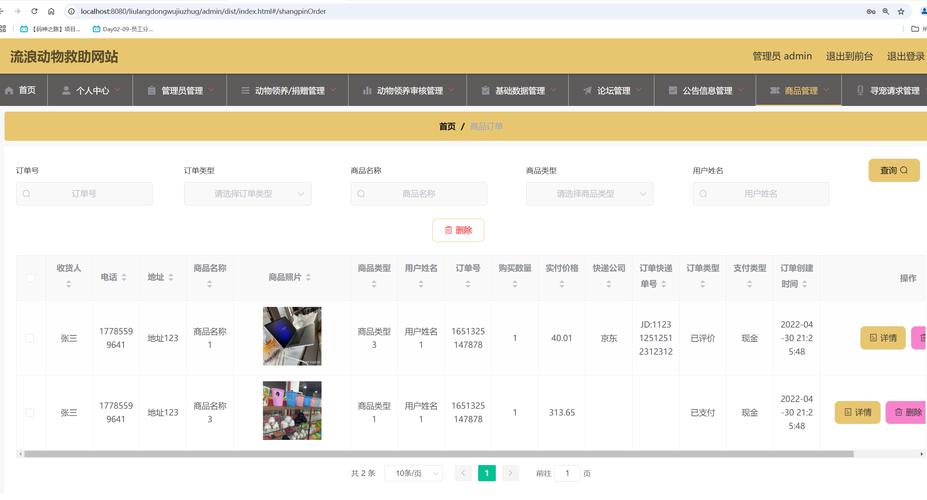This screenshot has height=500, width=927.
Task: Click the 已评价 order status cell
Action: pyautogui.click(x=703, y=338)
